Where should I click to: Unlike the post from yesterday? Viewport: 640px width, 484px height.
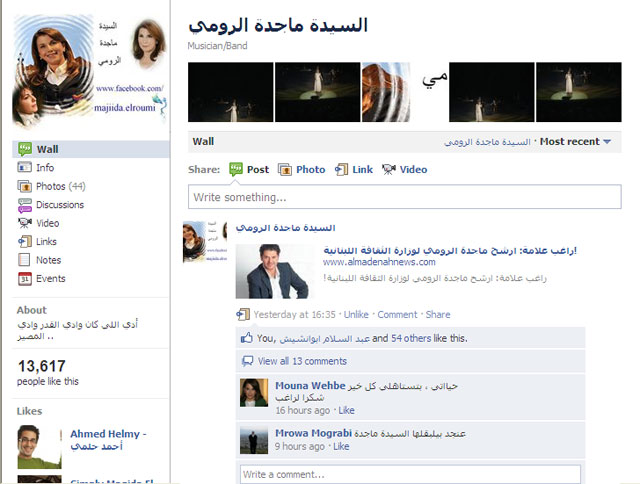click(x=356, y=315)
